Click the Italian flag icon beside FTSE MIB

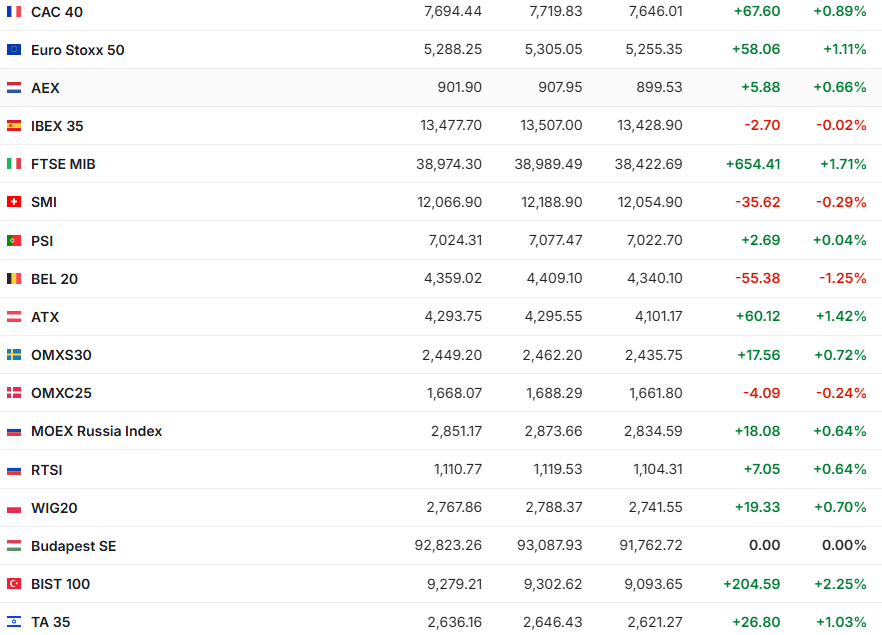[14, 164]
